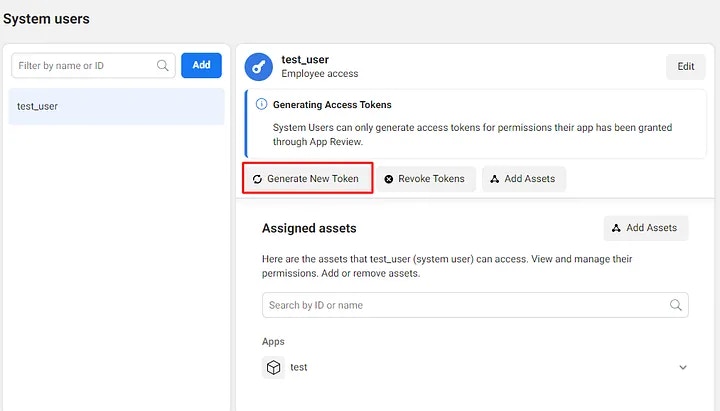720x411 pixels.
Task: Click the System users page title
Action: point(46,19)
